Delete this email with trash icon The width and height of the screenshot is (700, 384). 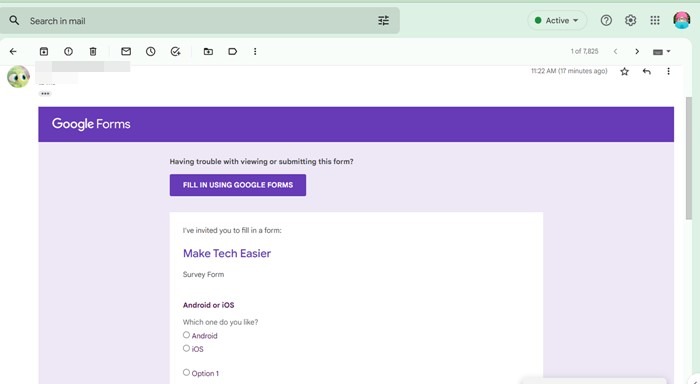coord(93,51)
